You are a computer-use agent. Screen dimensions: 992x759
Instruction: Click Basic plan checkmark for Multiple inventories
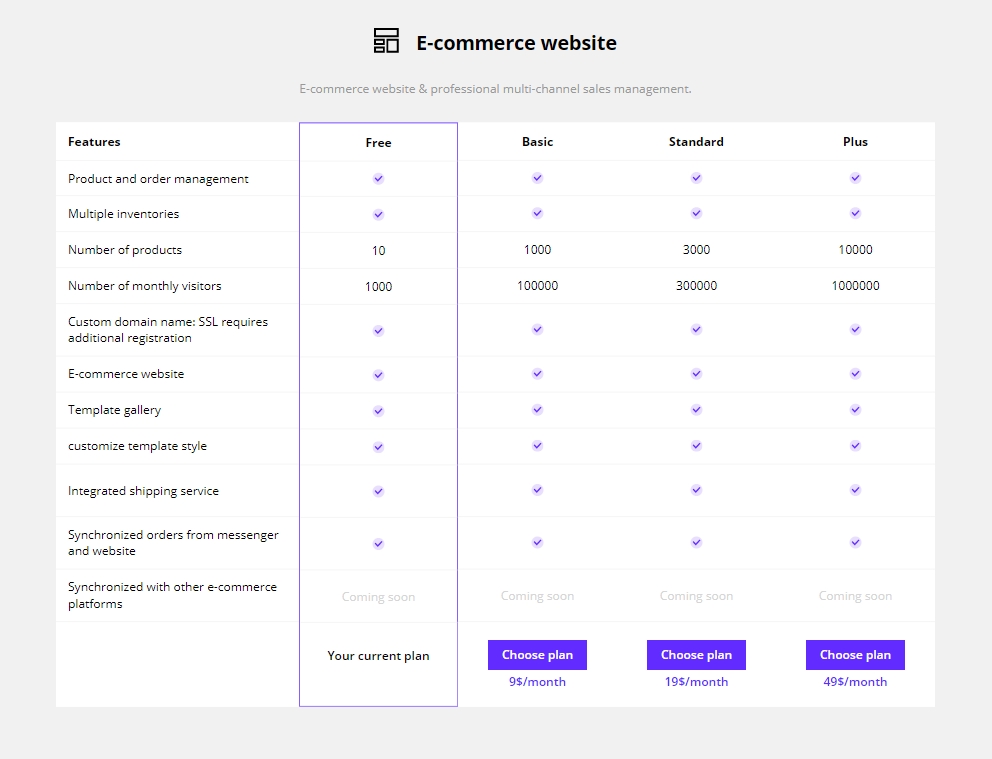click(537, 213)
